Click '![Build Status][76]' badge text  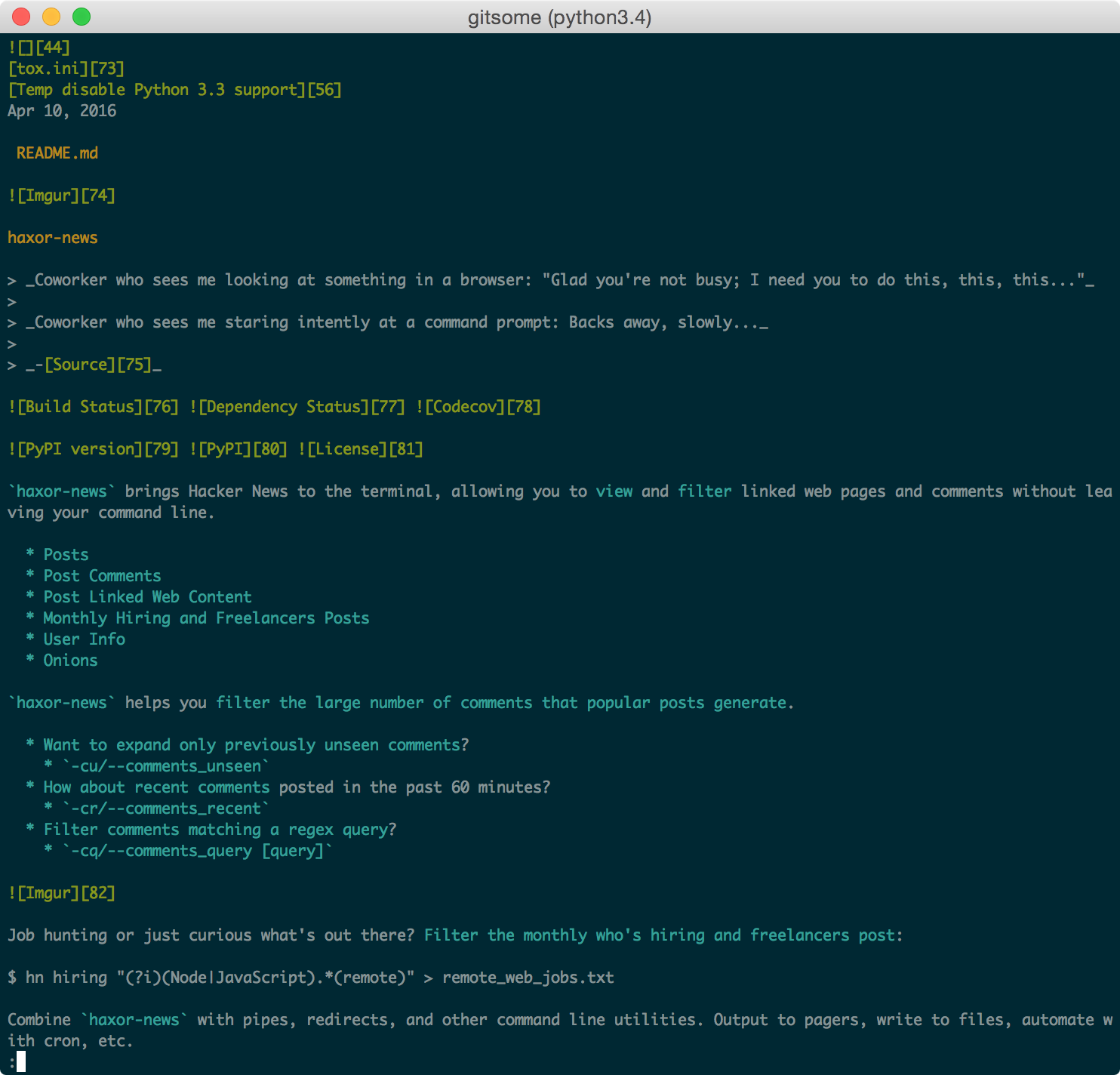tap(94, 407)
